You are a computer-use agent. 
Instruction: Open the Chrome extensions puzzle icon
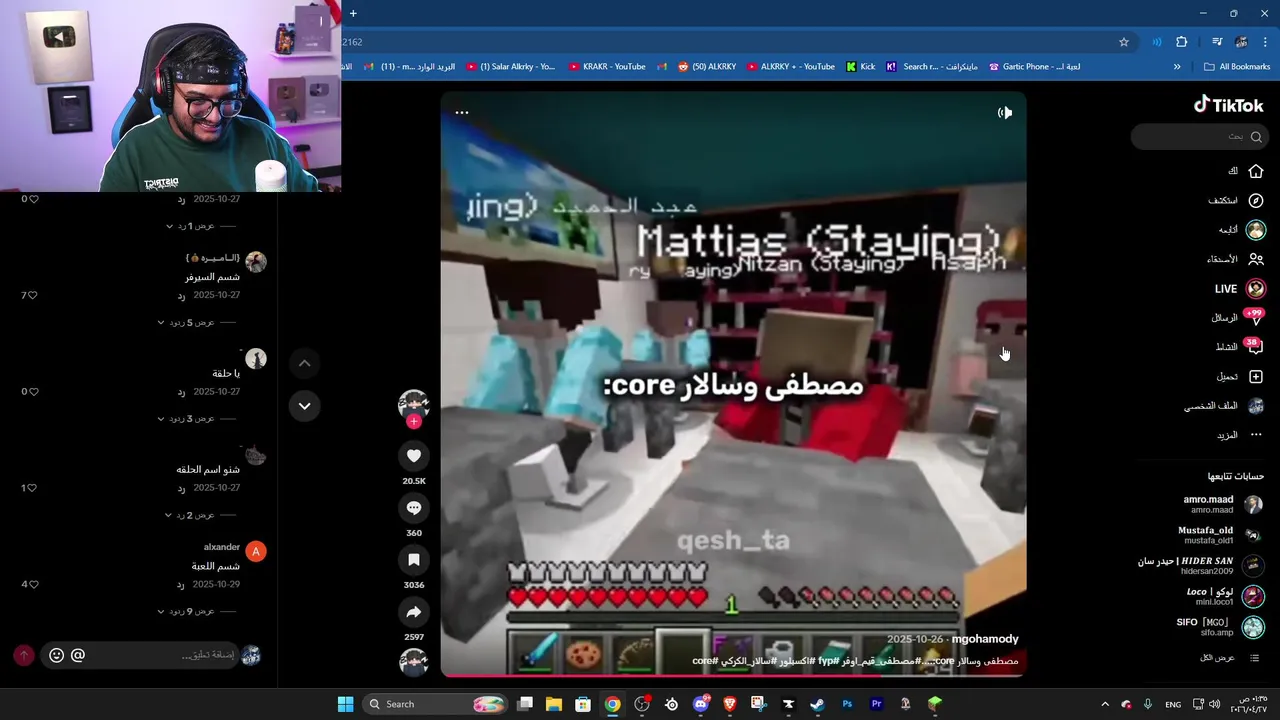(x=1182, y=42)
